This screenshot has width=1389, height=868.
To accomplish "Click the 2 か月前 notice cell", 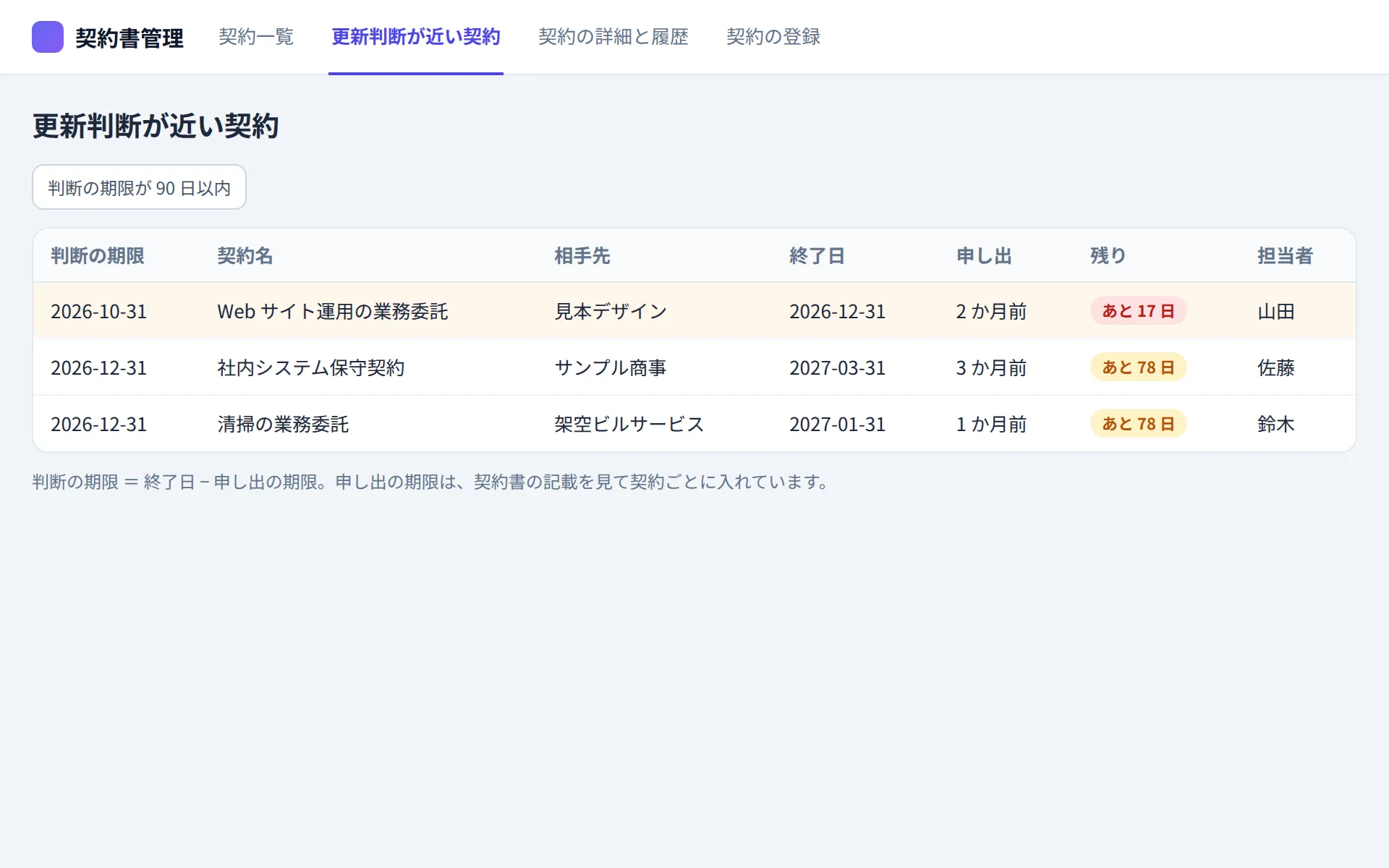I will tap(991, 312).
